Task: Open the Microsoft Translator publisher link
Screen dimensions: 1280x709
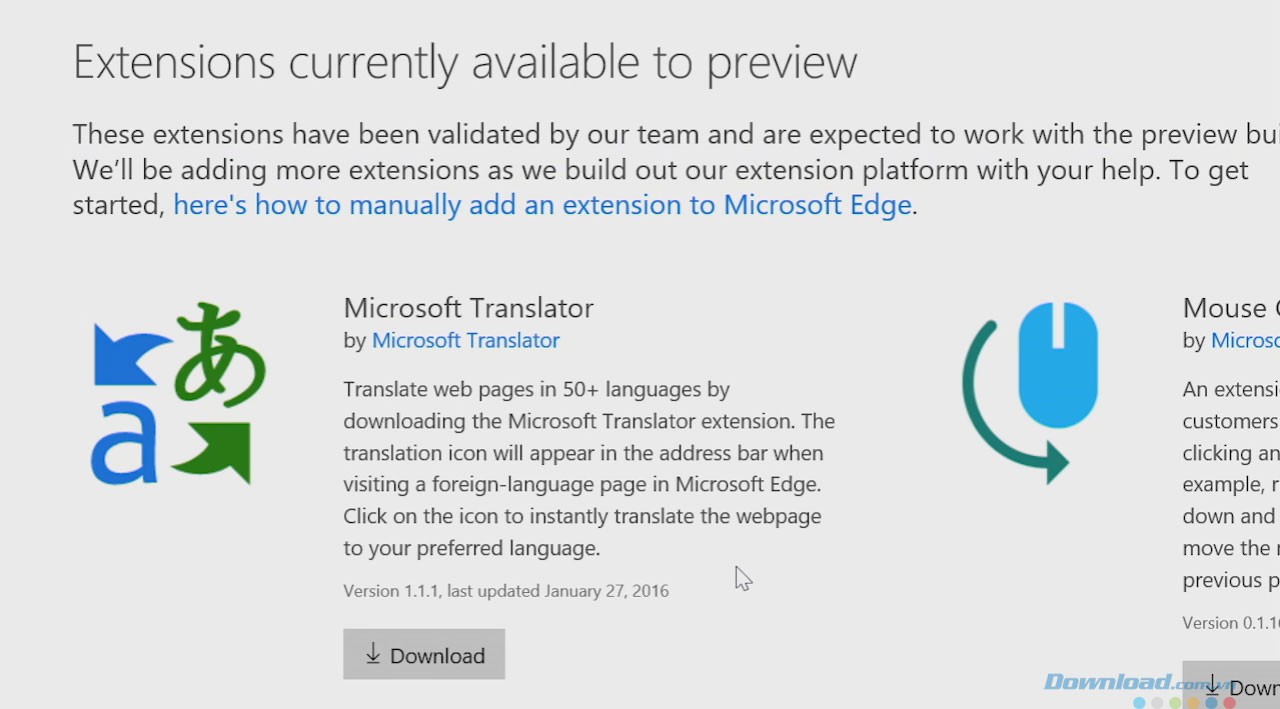Action: (x=465, y=340)
